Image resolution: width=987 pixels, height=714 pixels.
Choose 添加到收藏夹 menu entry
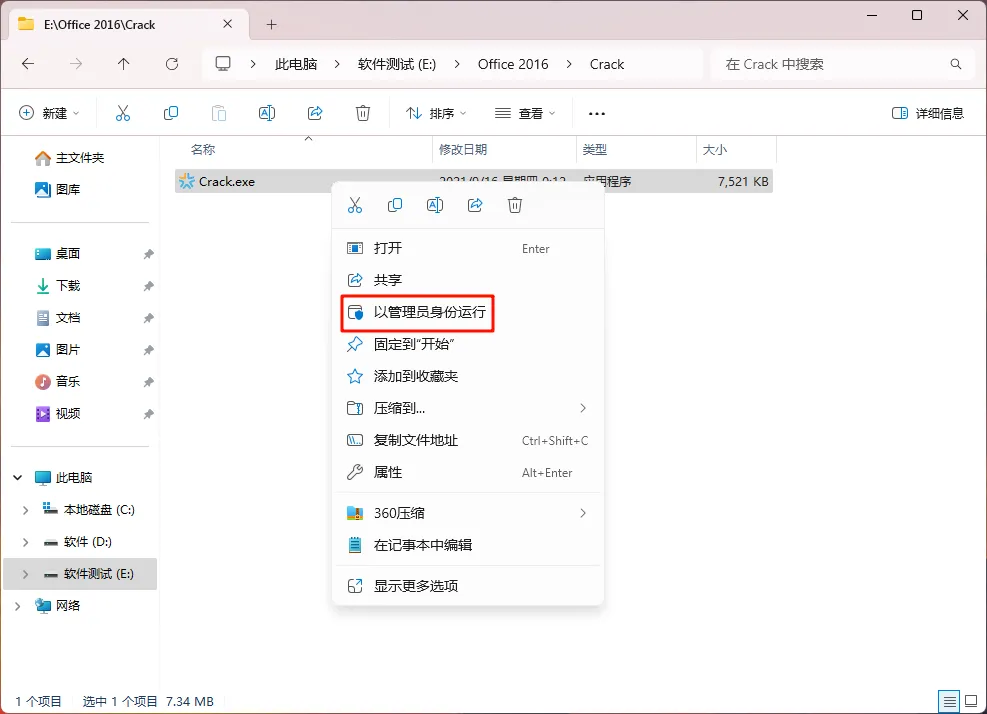pos(468,377)
